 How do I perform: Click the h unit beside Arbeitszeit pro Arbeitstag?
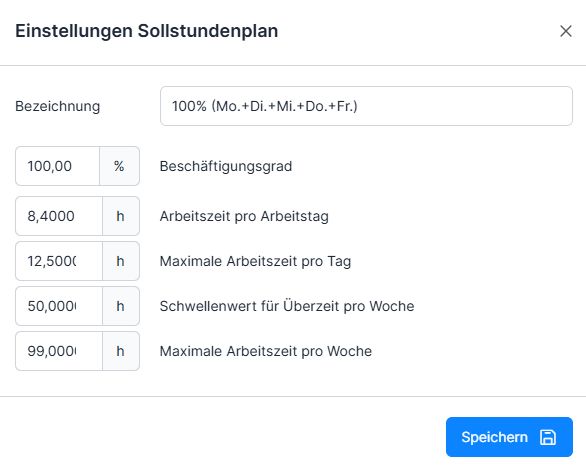pyautogui.click(x=121, y=216)
